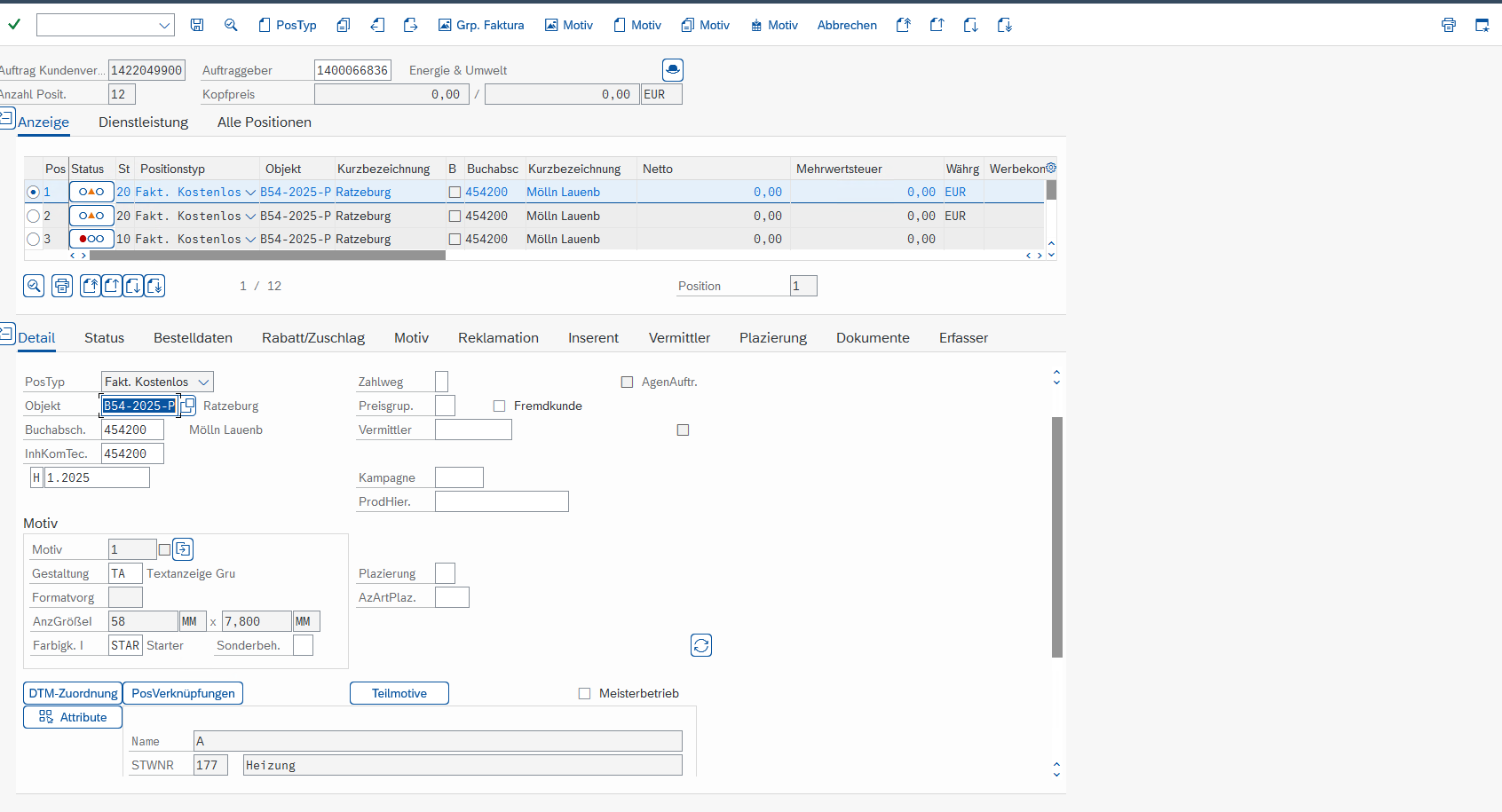Click the Teilmotive button
Viewport: 1502px width, 812px height.
[x=399, y=693]
